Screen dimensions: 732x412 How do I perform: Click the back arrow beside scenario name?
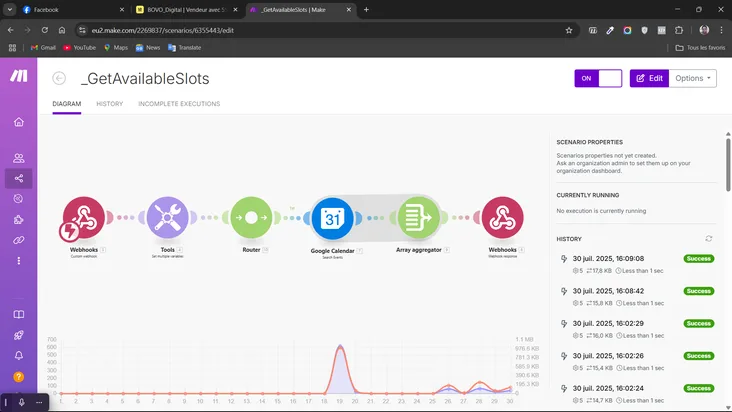[x=59, y=78]
